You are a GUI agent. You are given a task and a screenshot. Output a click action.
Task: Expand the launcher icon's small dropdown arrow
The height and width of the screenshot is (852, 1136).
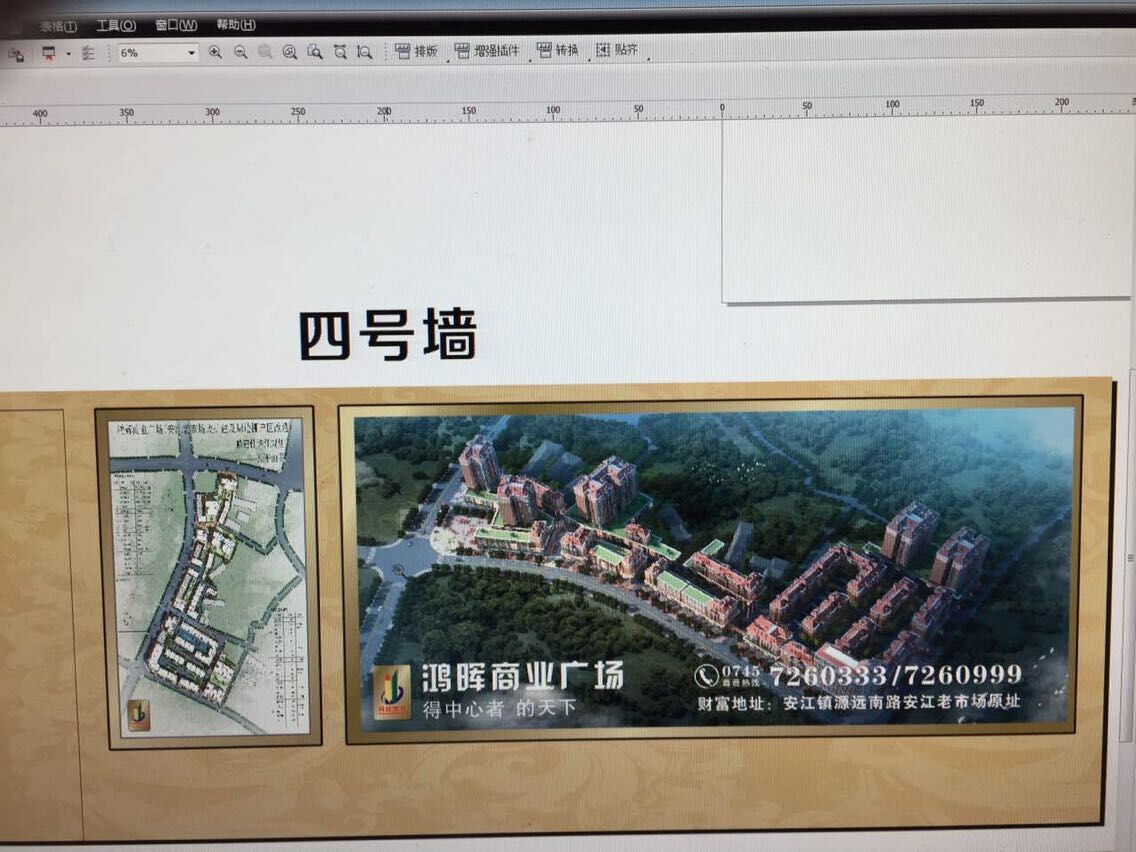coord(68,54)
